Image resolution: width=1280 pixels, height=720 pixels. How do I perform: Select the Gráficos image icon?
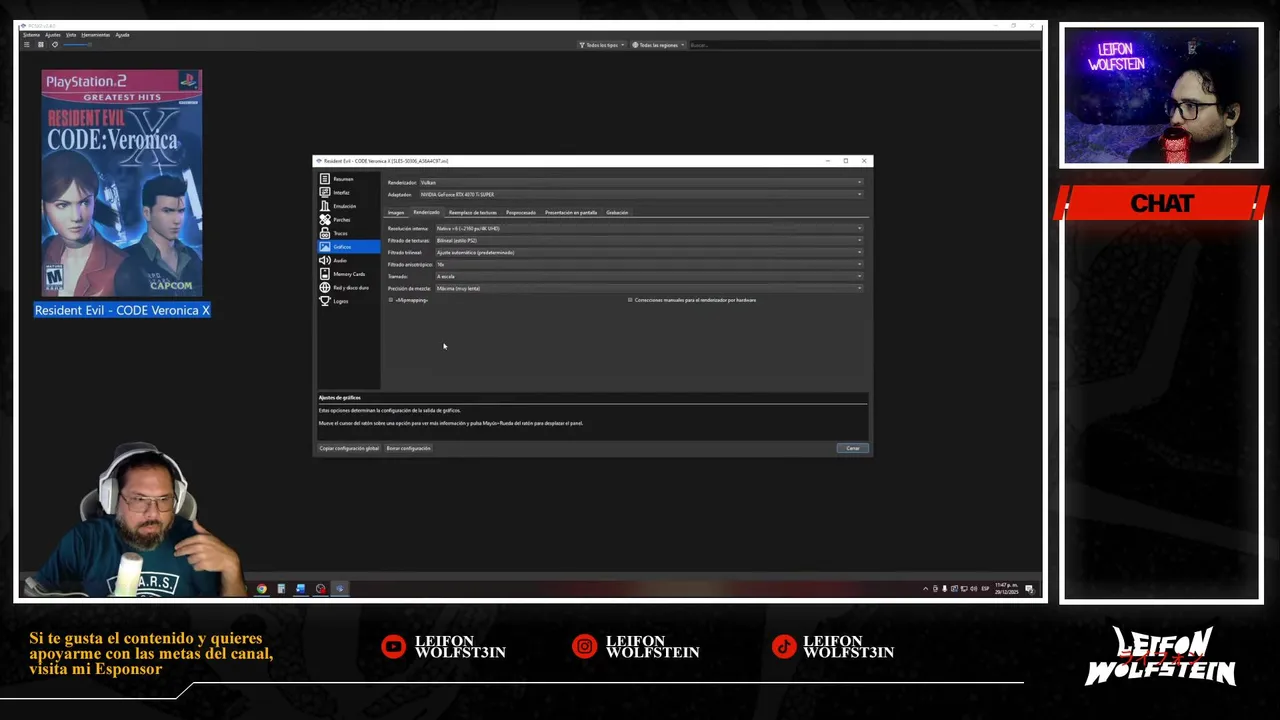pos(324,247)
